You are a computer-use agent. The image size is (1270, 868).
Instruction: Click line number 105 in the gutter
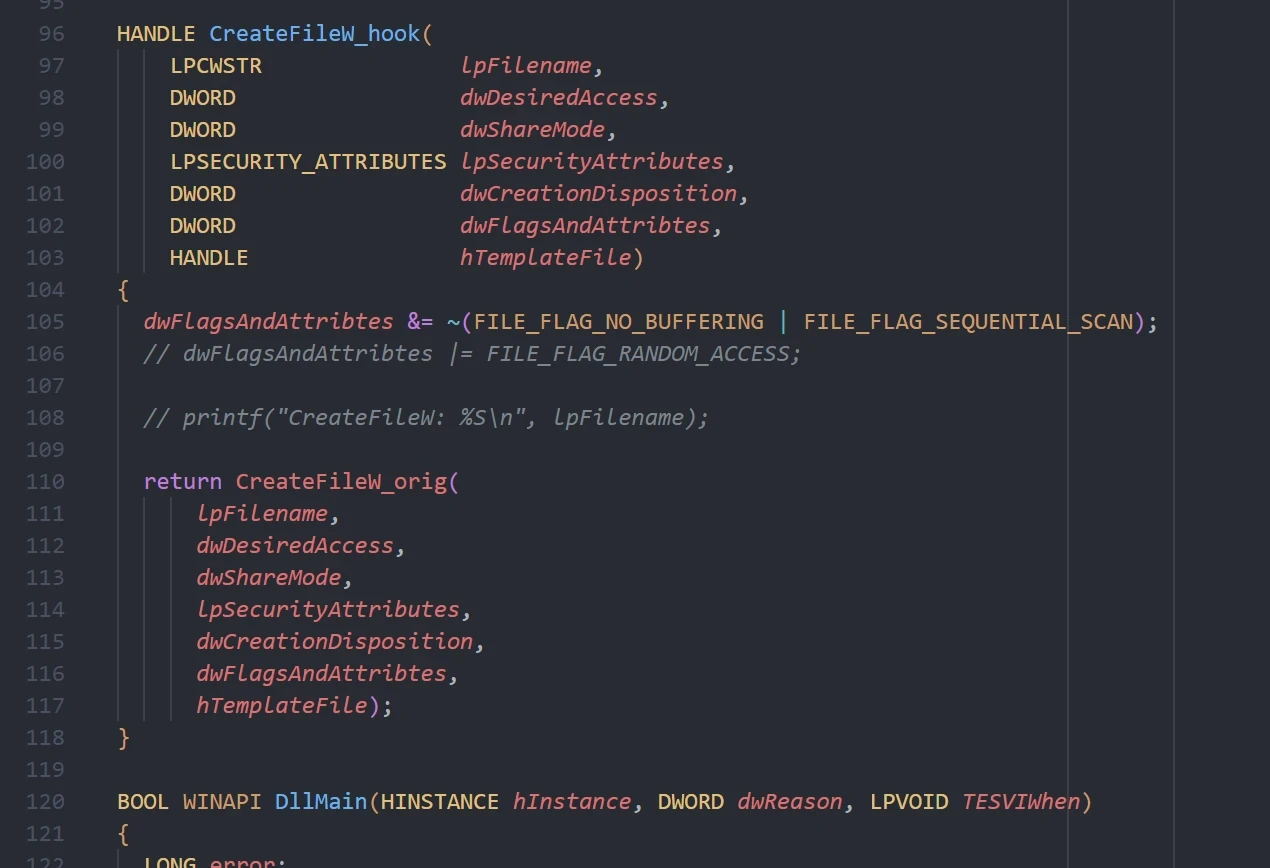pos(45,322)
